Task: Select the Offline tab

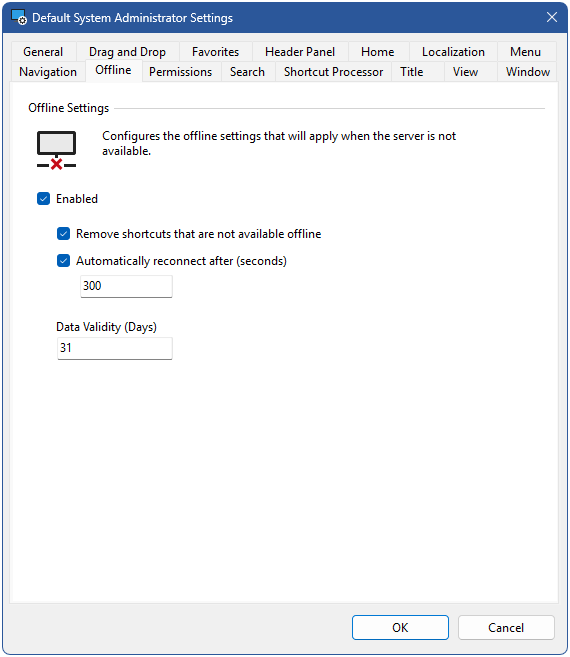Action: [x=113, y=70]
